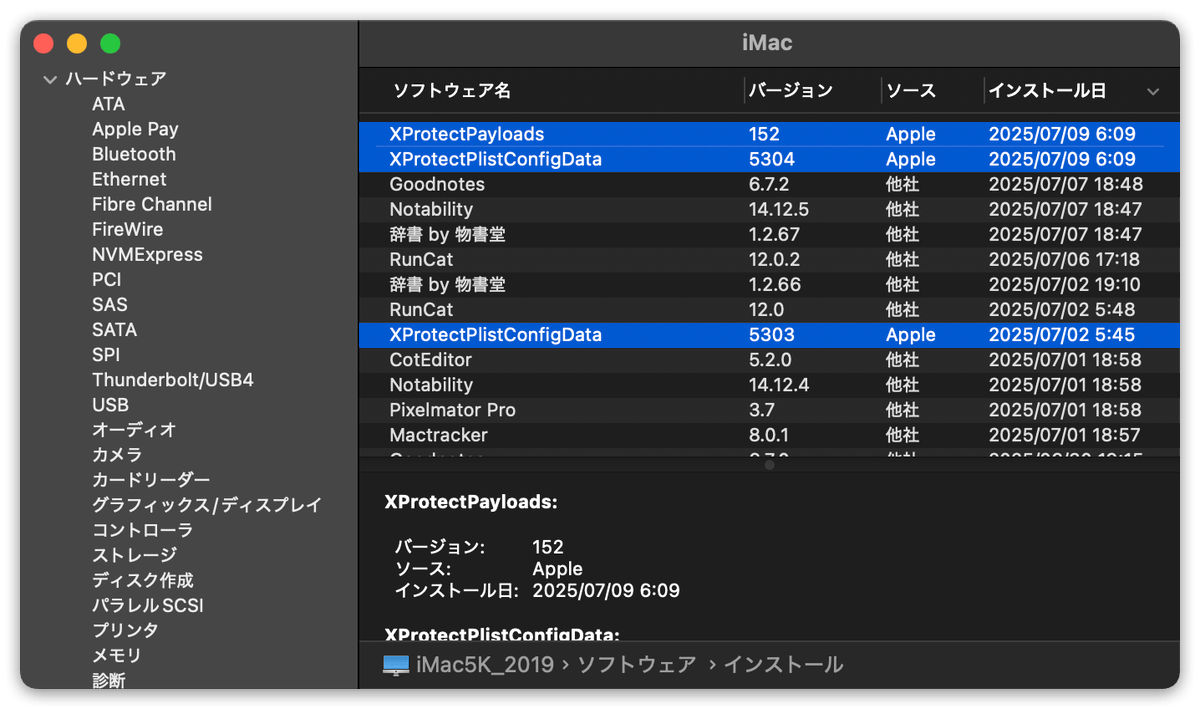The height and width of the screenshot is (709, 1200).
Task: Click the 2025/07/07 18:48 install date cell
Action: click(x=1066, y=184)
